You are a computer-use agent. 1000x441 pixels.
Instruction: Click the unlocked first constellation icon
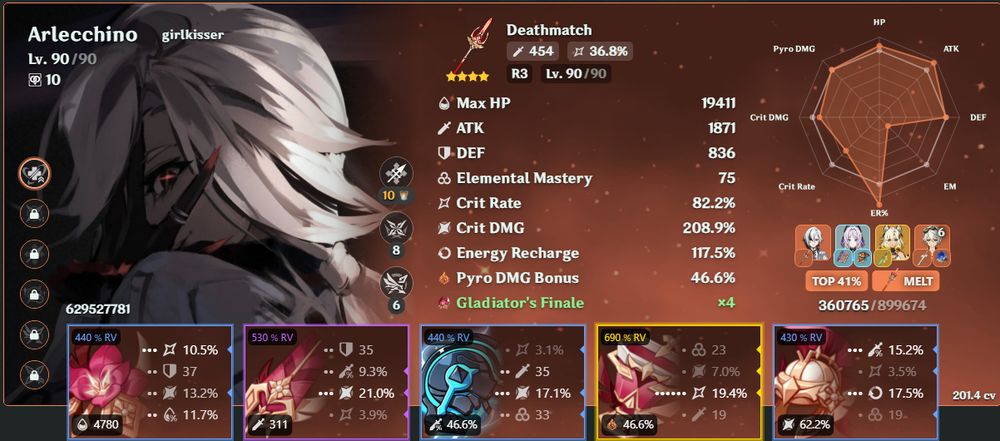(34, 173)
